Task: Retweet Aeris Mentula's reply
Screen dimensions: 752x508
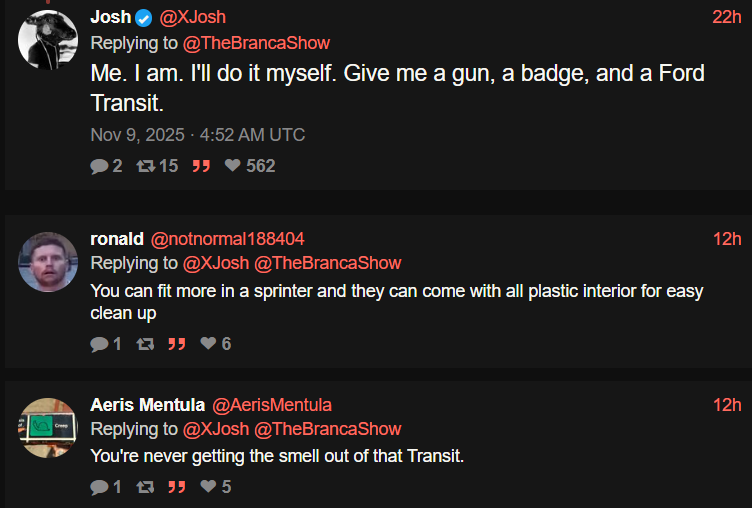Action: tap(144, 487)
